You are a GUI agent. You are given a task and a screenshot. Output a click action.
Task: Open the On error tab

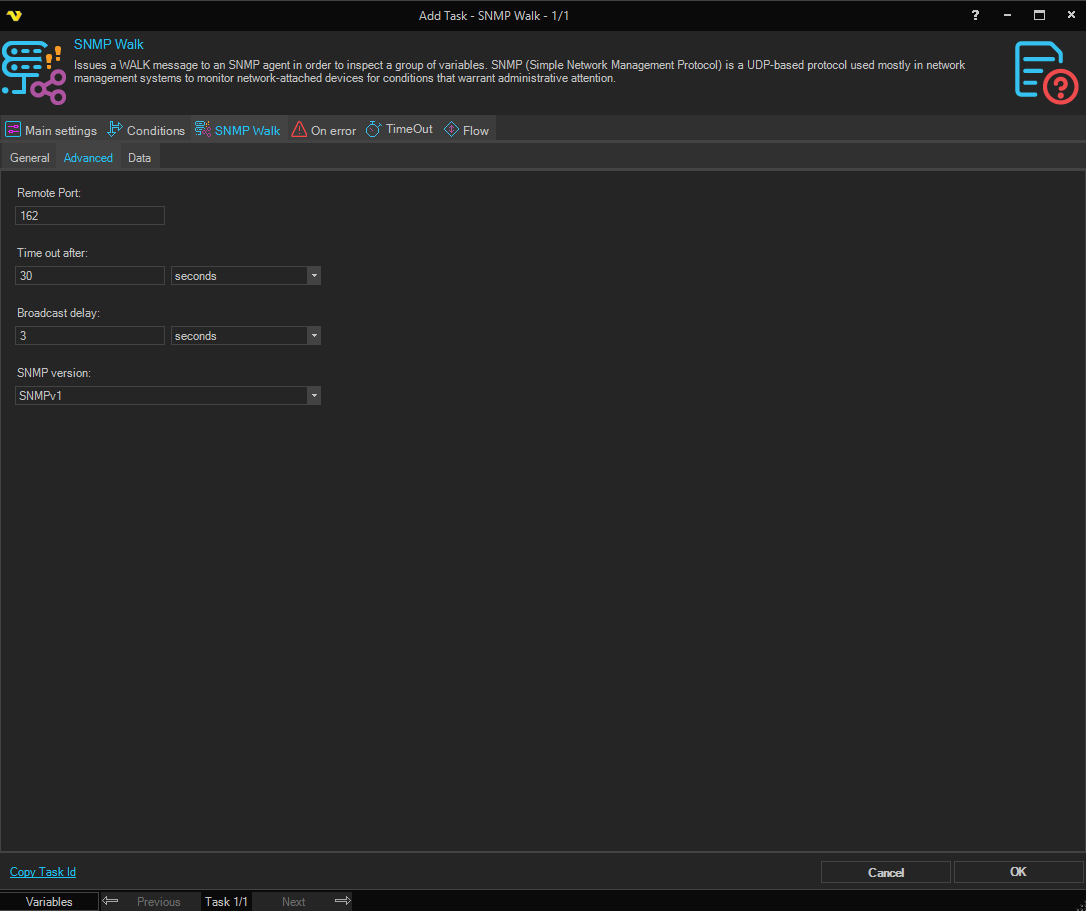pyautogui.click(x=324, y=130)
